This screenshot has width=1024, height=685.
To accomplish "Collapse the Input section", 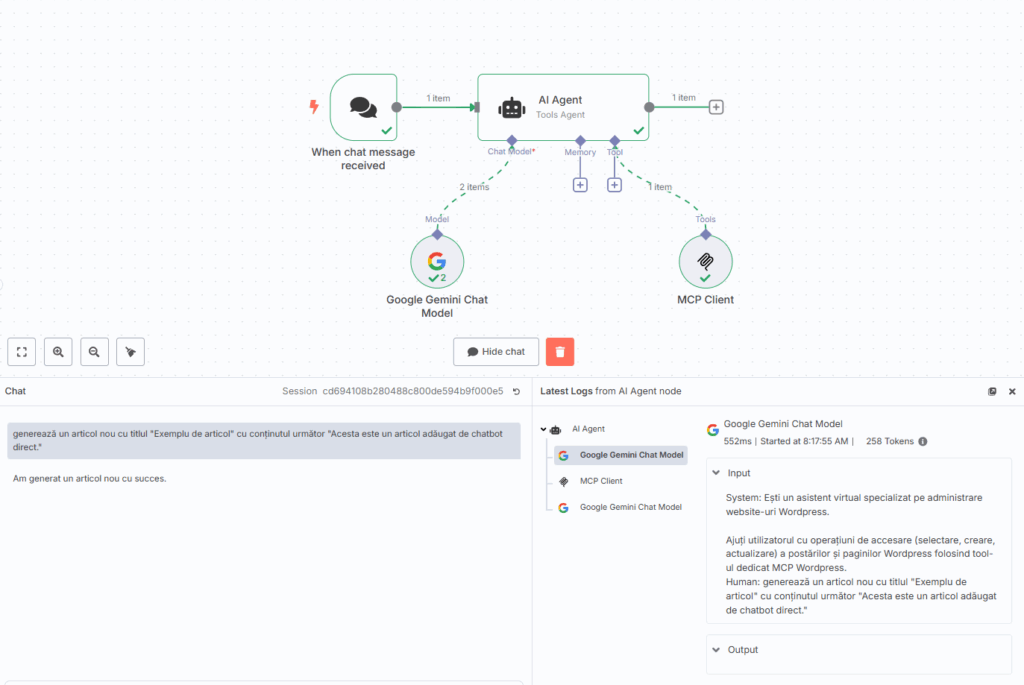I will 716,473.
